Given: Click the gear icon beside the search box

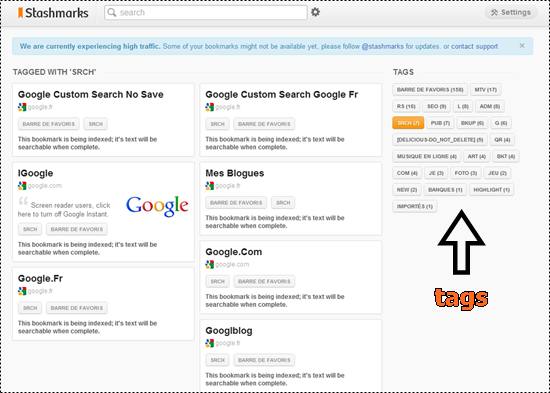Looking at the screenshot, I should tap(315, 12).
